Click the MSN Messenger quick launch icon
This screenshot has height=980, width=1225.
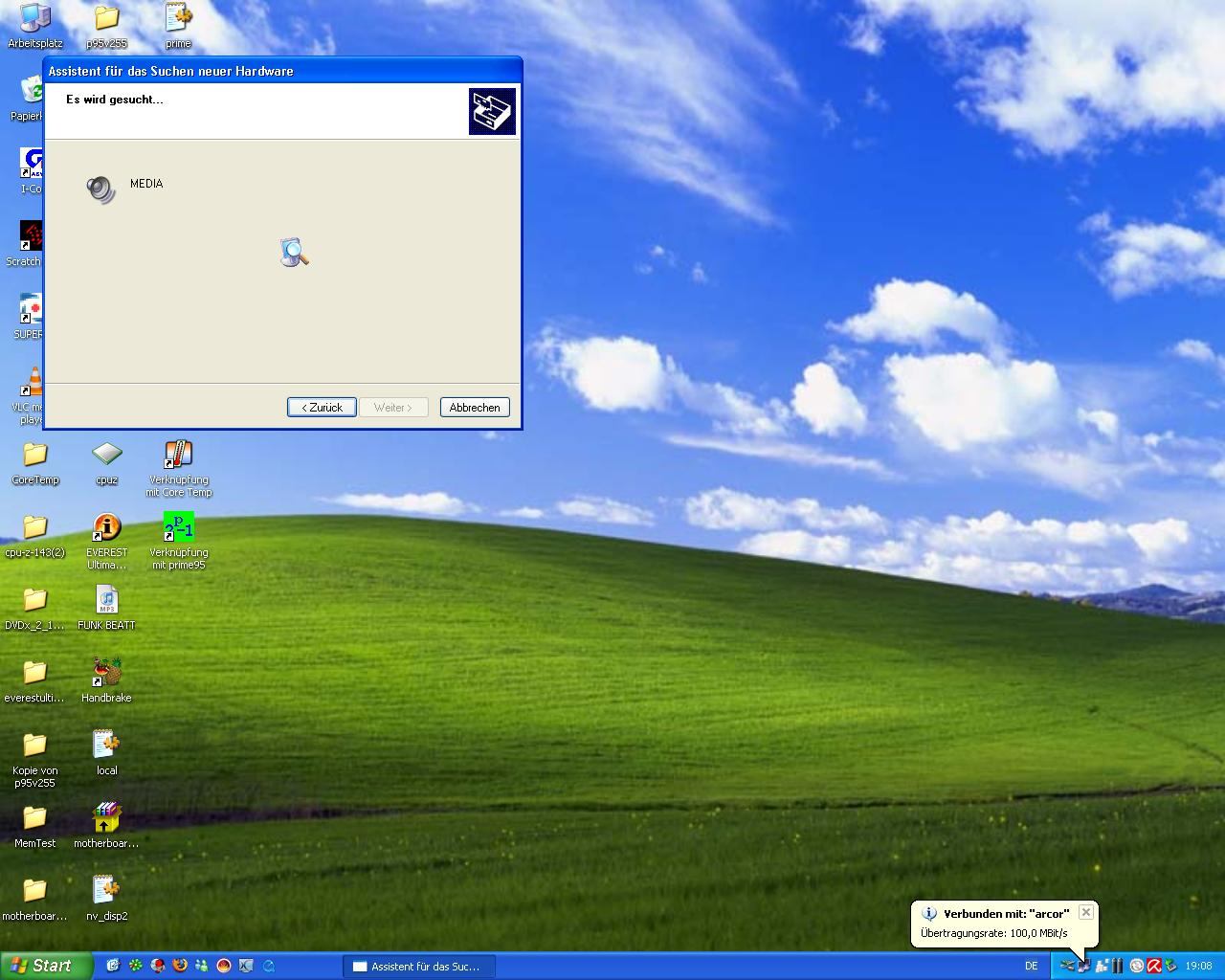202,966
